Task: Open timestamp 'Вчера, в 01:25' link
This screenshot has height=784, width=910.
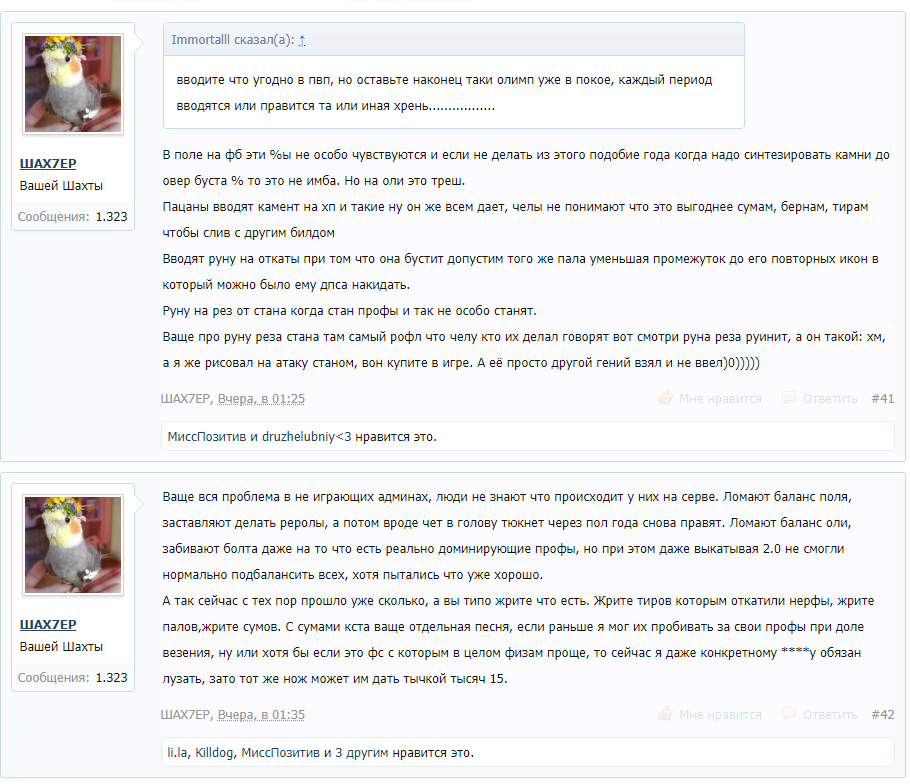Action: (261, 399)
